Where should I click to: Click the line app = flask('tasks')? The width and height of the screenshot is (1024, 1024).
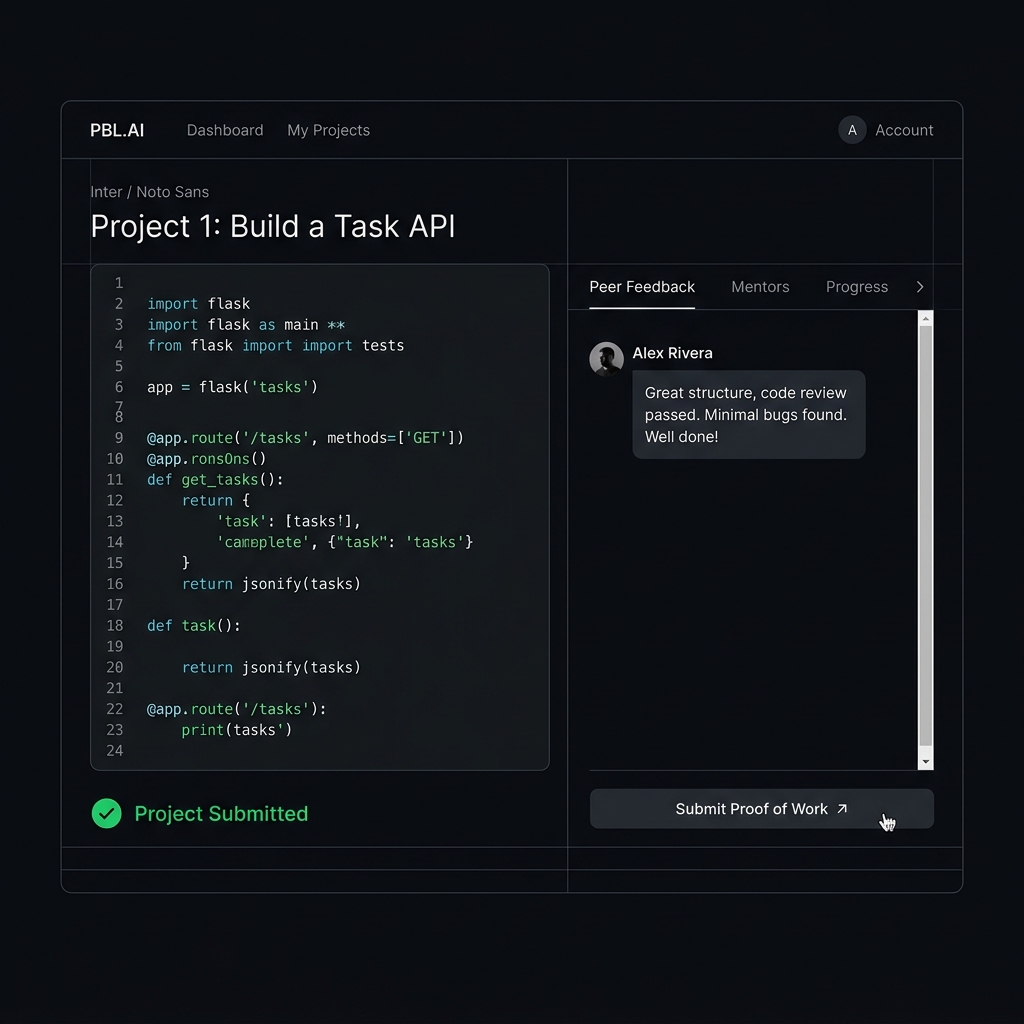coord(232,387)
